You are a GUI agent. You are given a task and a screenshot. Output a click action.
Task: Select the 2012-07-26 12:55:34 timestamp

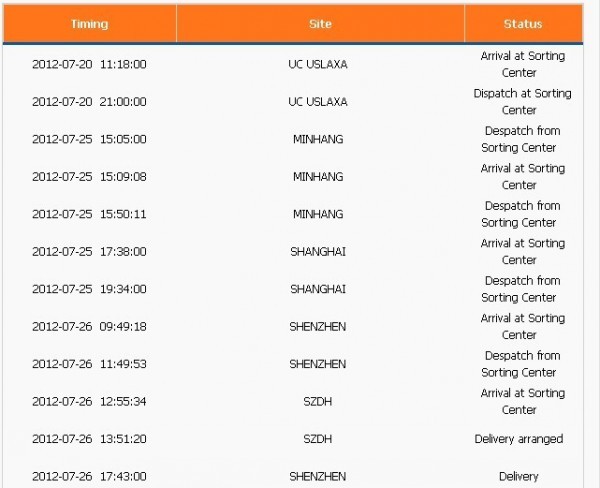[89, 401]
